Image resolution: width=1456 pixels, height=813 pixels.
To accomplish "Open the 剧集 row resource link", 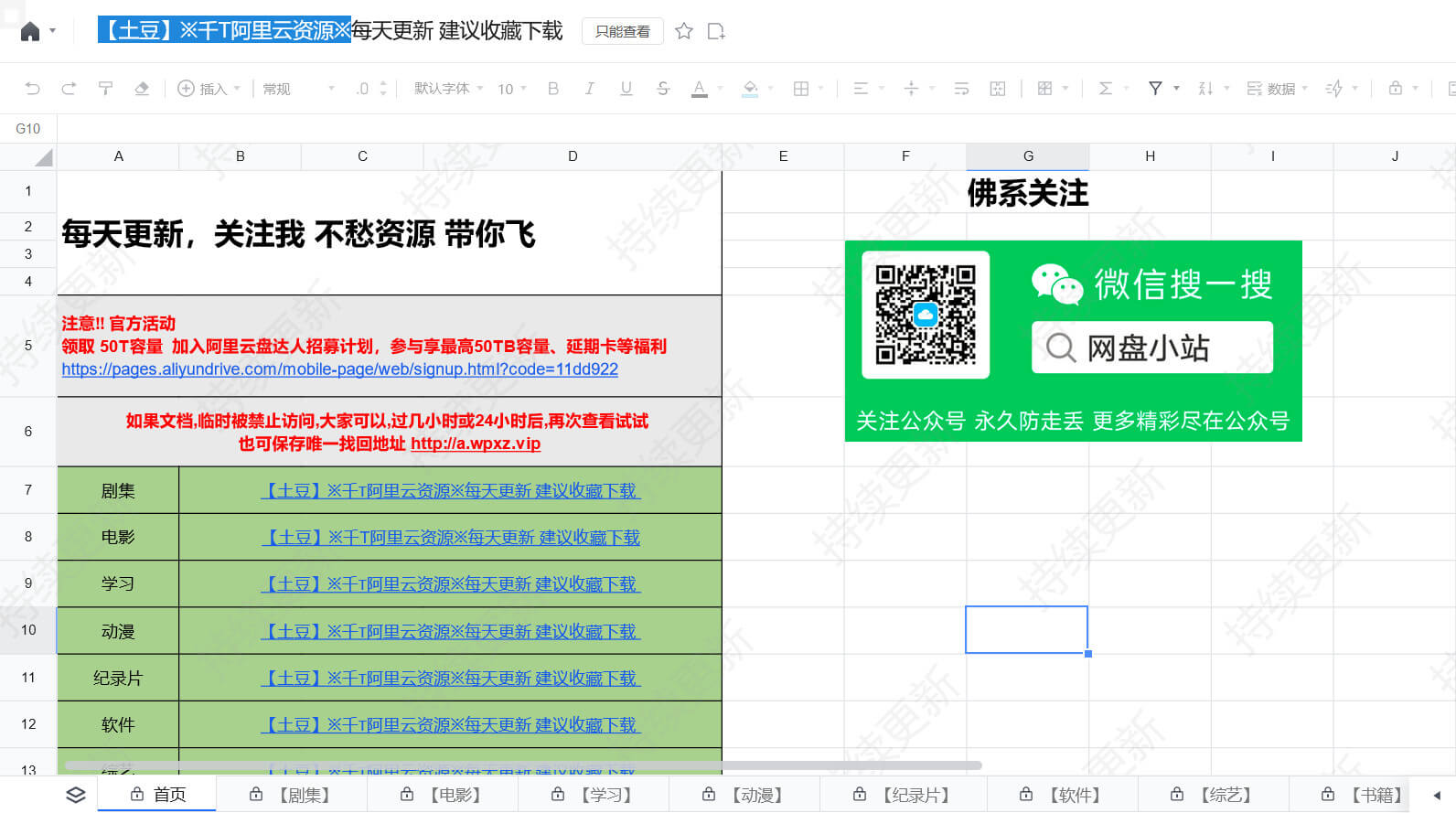I will [451, 491].
